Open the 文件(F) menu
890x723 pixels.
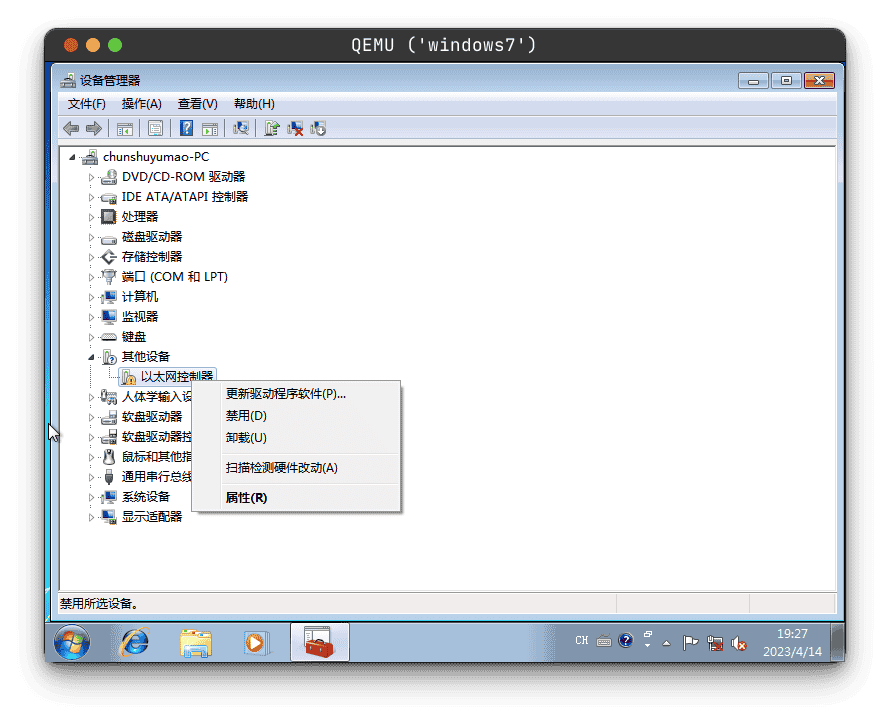[x=86, y=104]
